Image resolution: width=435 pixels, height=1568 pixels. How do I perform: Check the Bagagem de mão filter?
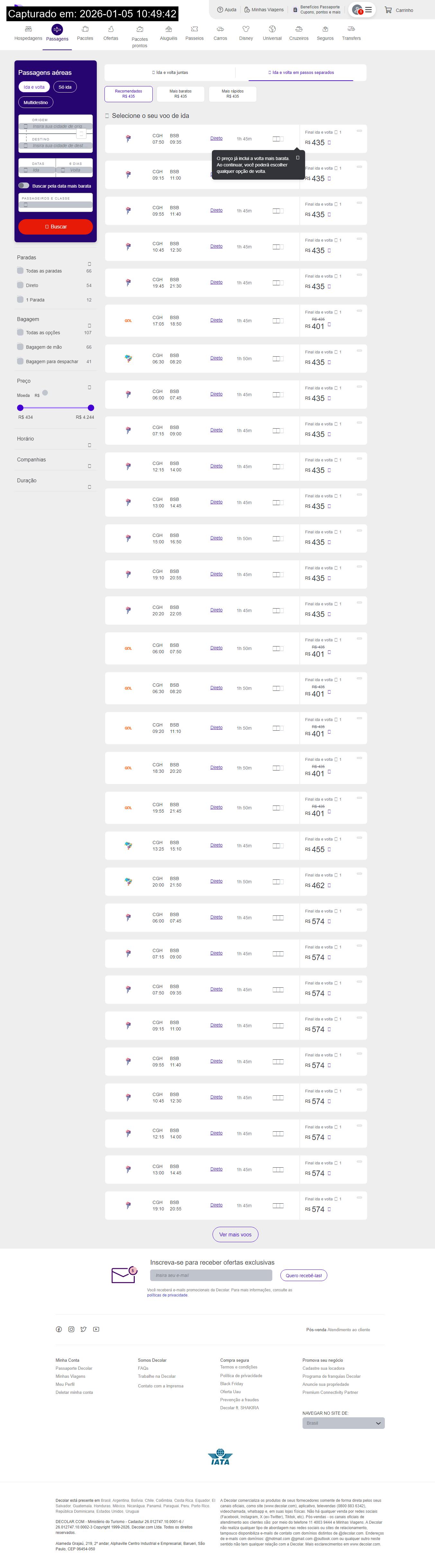pos(20,347)
